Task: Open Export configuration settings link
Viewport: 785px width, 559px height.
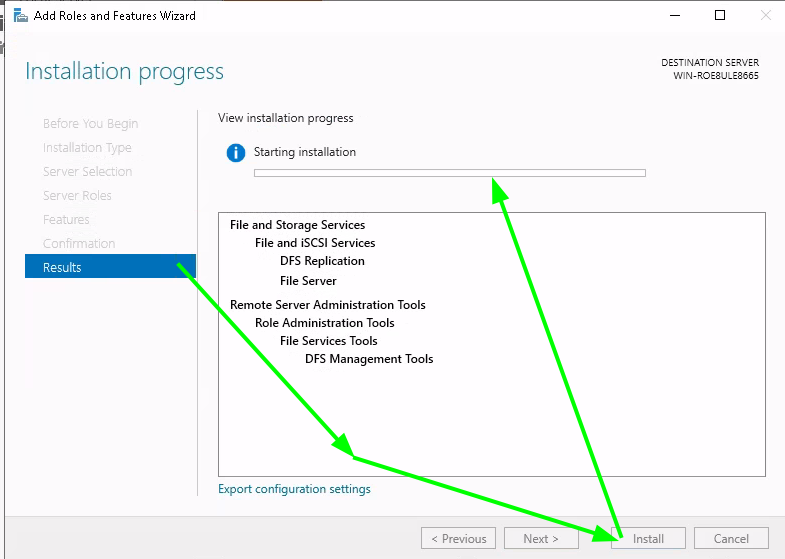Action: pos(294,489)
